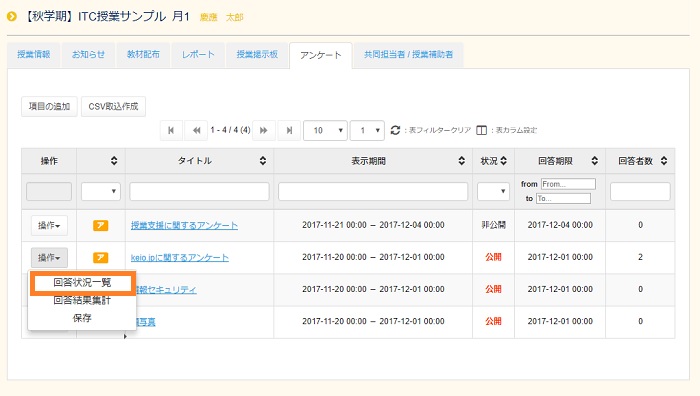Open keio.jpに関するアンケート link
The height and width of the screenshot is (396, 700).
coord(179,258)
